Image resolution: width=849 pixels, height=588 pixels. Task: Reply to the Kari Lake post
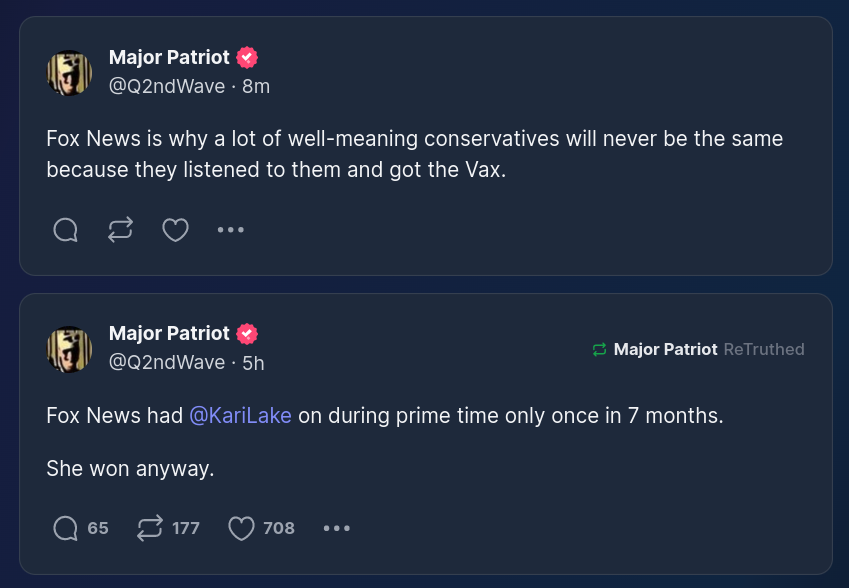tap(66, 528)
